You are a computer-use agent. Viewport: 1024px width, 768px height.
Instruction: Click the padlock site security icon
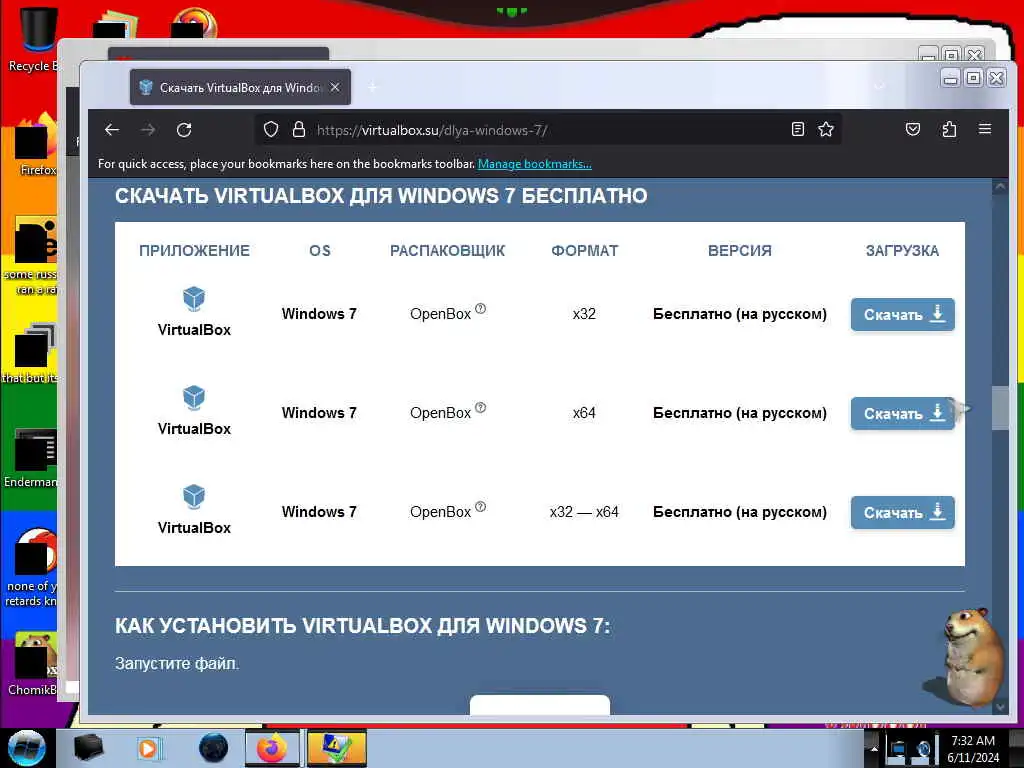[298, 129]
